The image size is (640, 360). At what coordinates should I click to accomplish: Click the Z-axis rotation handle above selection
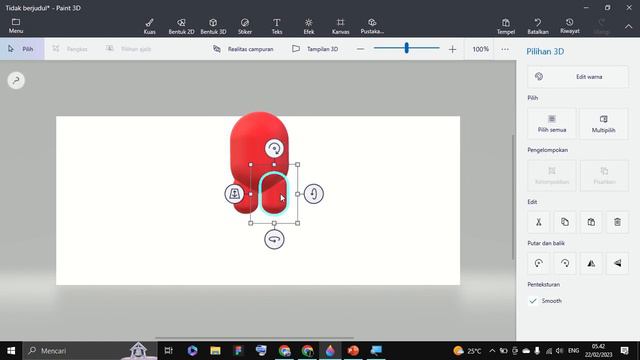pyautogui.click(x=274, y=149)
